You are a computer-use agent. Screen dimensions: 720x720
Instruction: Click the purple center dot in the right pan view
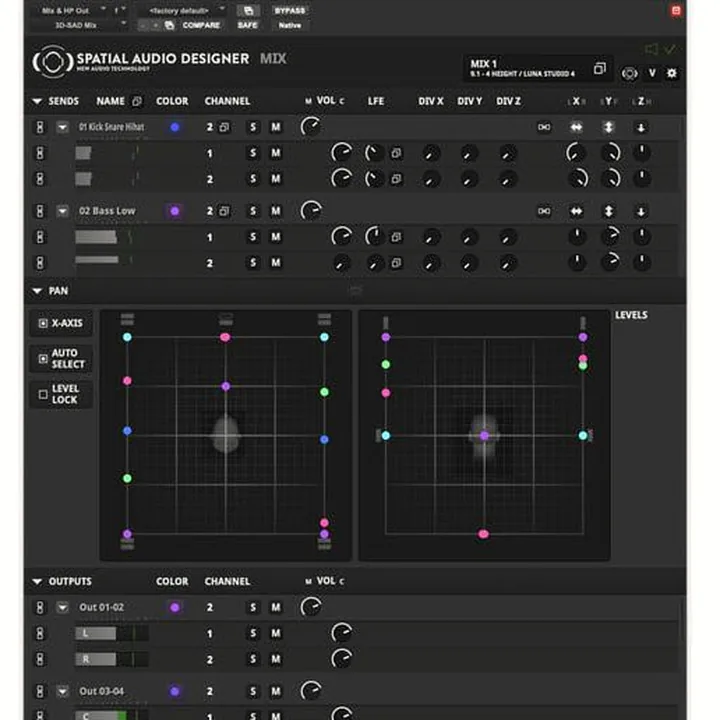pos(484,436)
